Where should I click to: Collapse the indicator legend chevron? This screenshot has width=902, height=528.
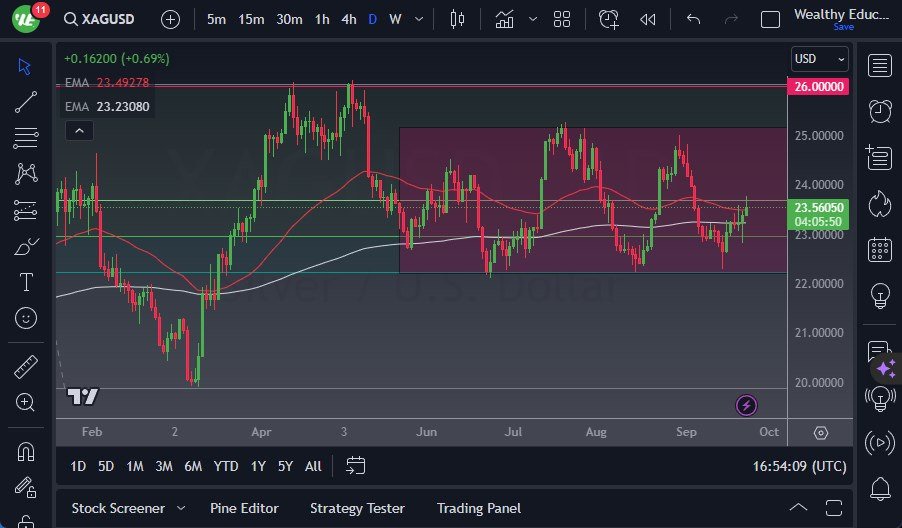point(78,130)
